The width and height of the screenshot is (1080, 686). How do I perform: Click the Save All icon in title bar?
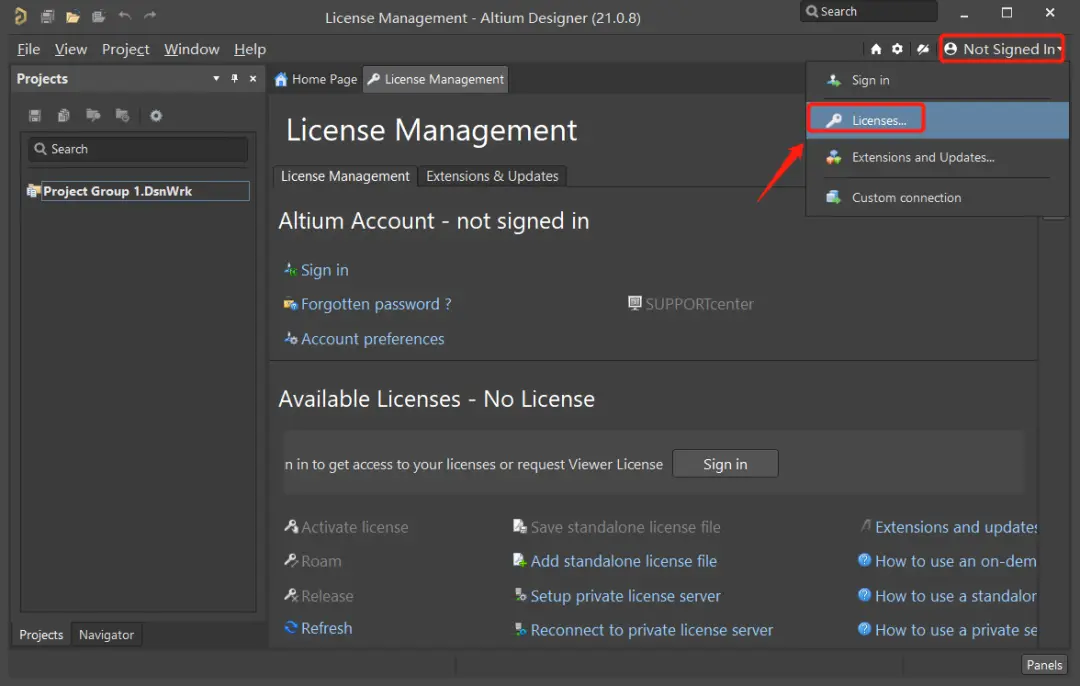(x=48, y=16)
